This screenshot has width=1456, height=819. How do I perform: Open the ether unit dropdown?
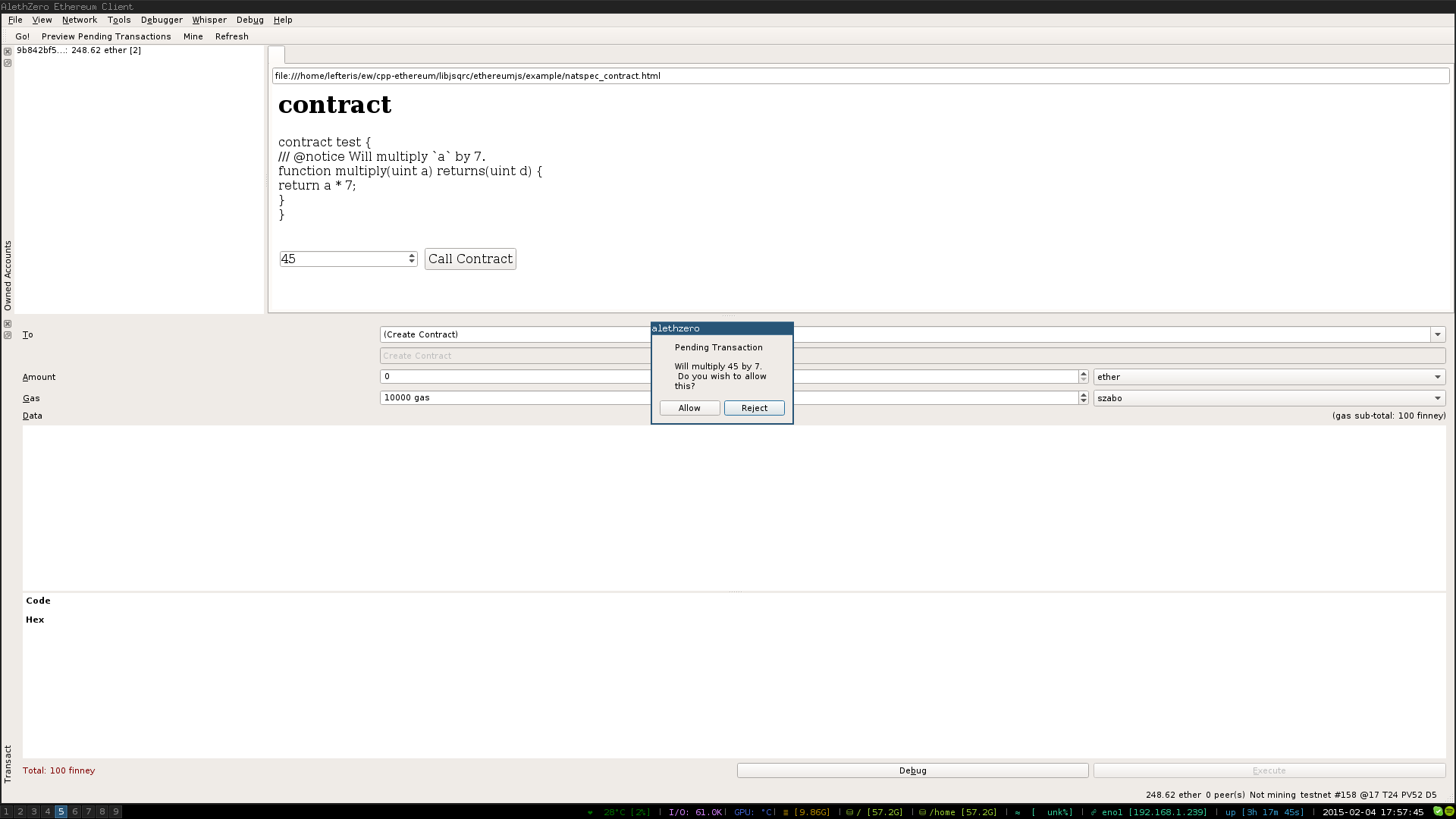1269,377
